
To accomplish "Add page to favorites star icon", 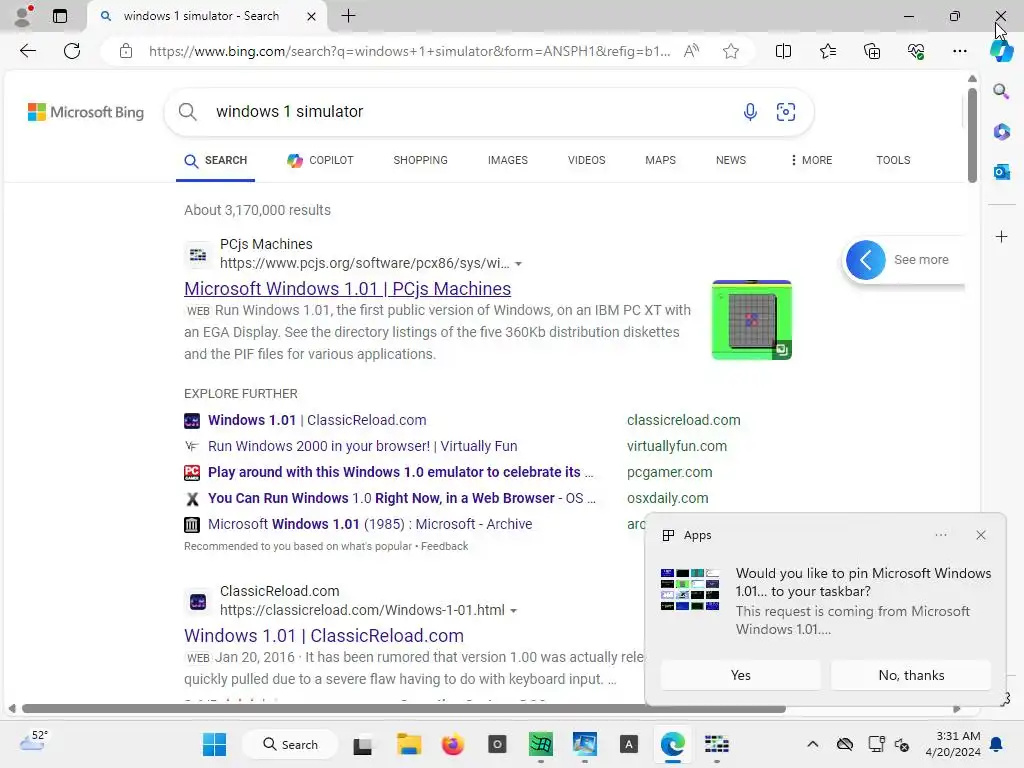I will (731, 51).
